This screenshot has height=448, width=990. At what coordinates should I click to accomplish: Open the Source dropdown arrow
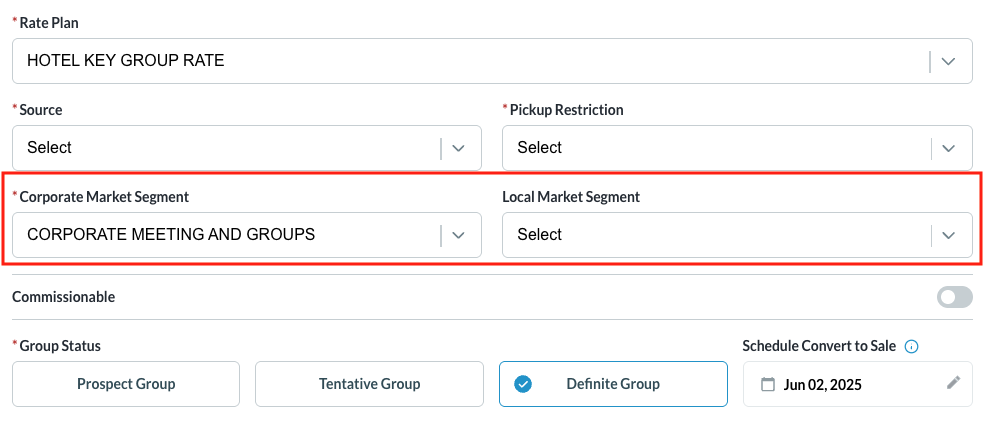point(458,148)
